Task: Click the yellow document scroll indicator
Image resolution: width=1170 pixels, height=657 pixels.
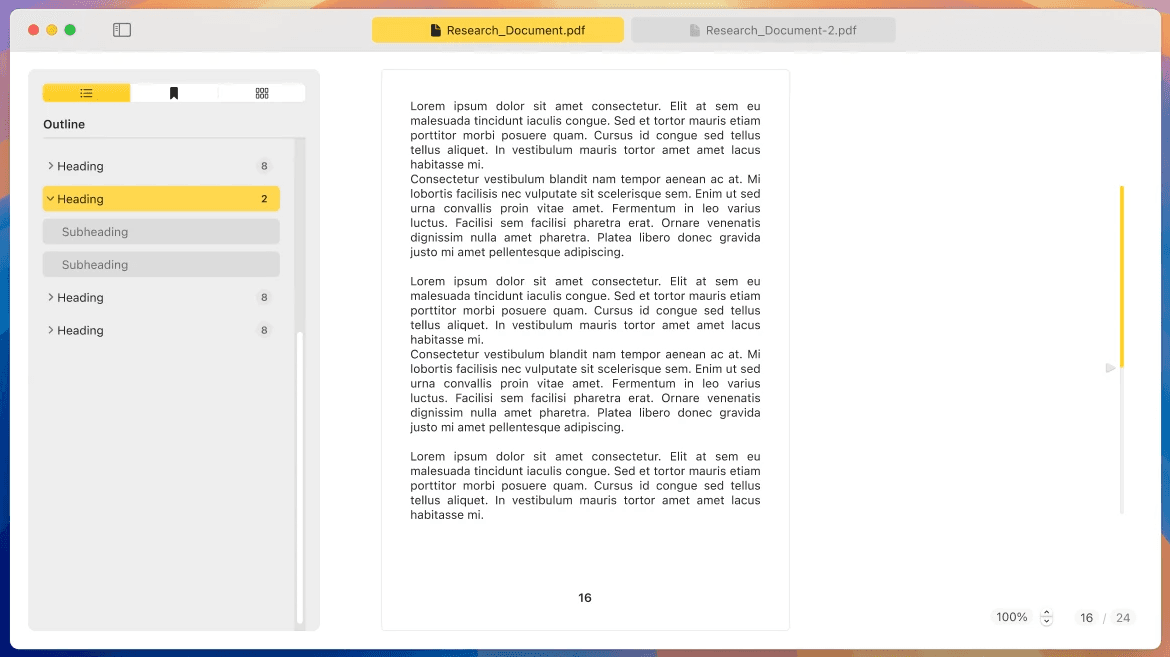Action: pos(1121,276)
